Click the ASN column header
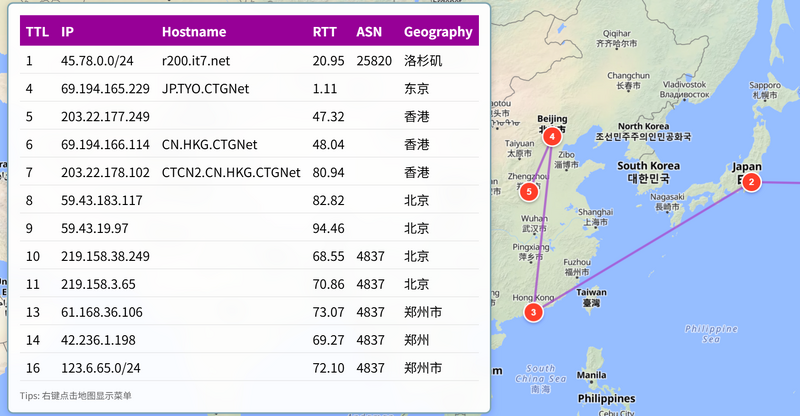 [x=369, y=32]
